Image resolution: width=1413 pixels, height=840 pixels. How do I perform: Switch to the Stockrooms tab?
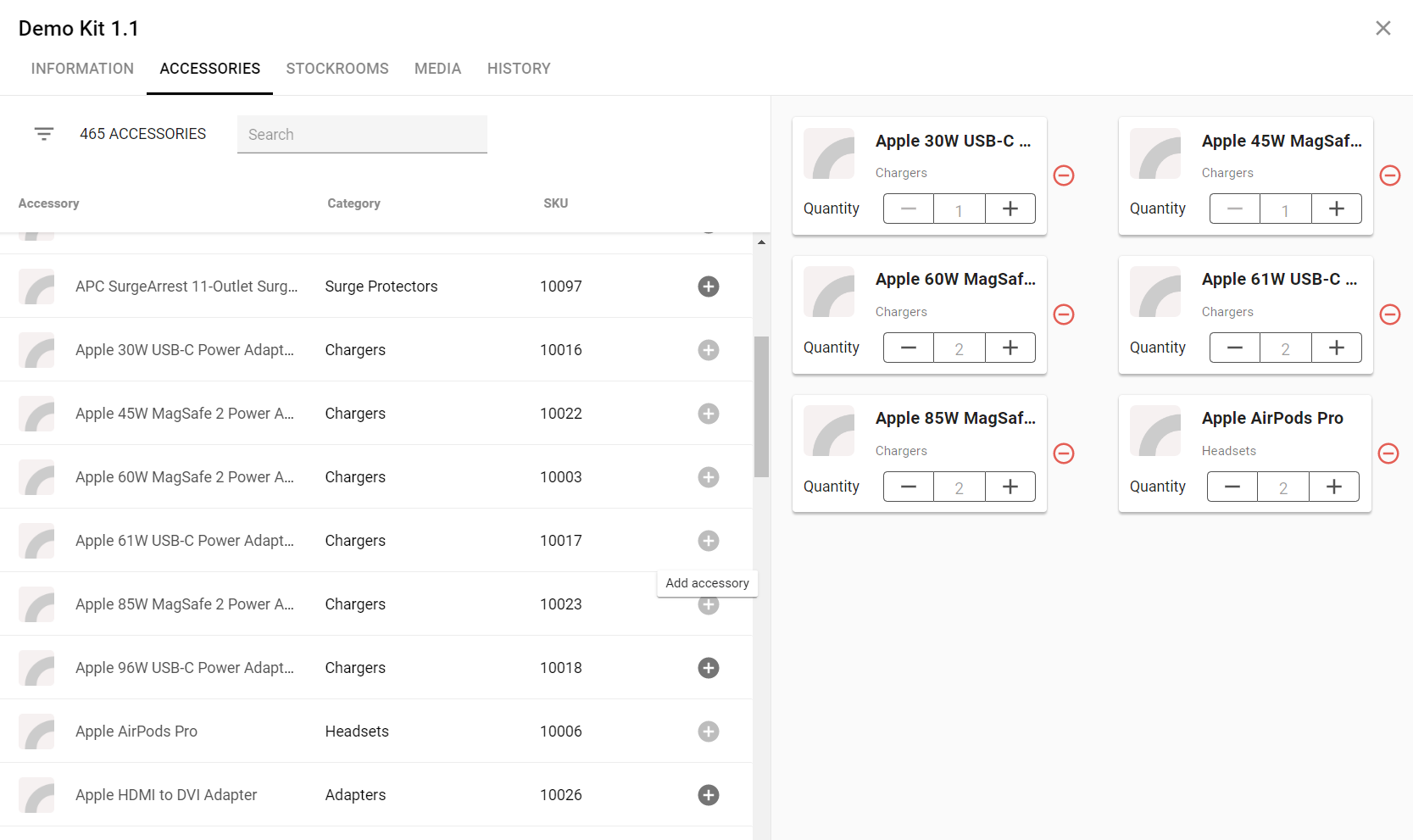click(337, 69)
